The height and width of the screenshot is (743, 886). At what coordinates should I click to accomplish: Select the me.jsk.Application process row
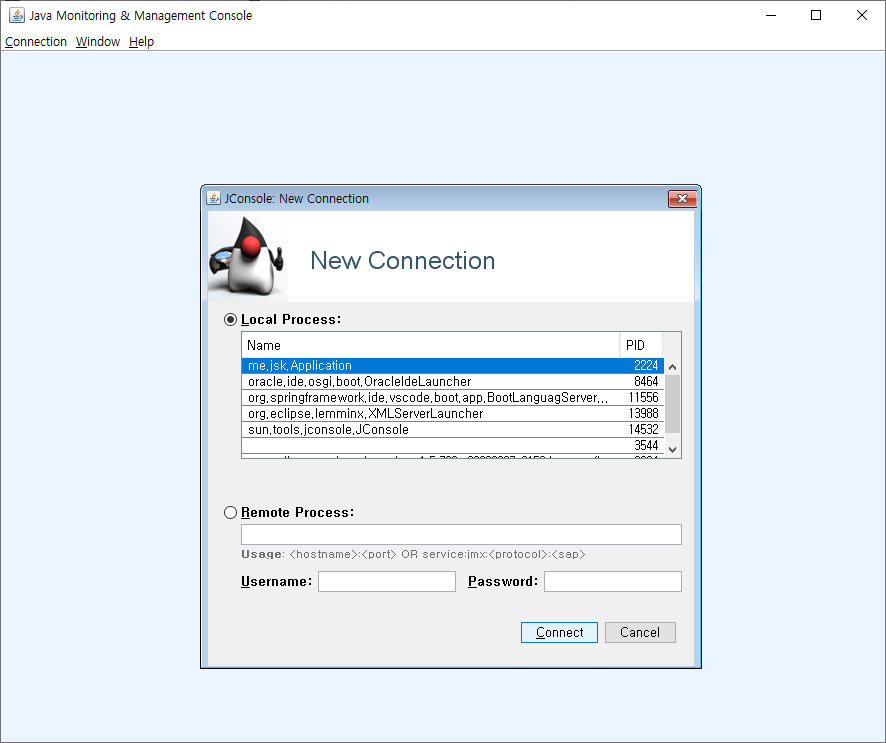pyautogui.click(x=453, y=366)
